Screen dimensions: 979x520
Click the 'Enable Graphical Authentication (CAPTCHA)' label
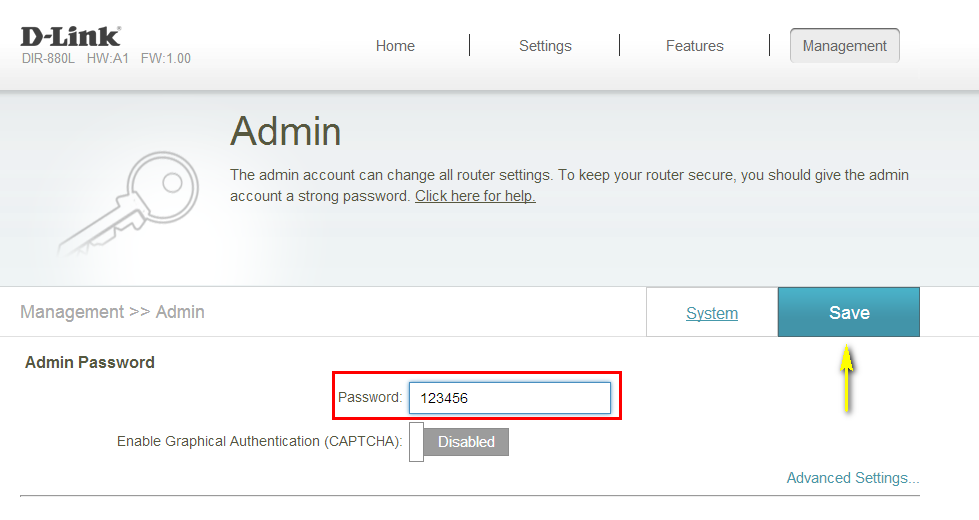[x=259, y=441]
